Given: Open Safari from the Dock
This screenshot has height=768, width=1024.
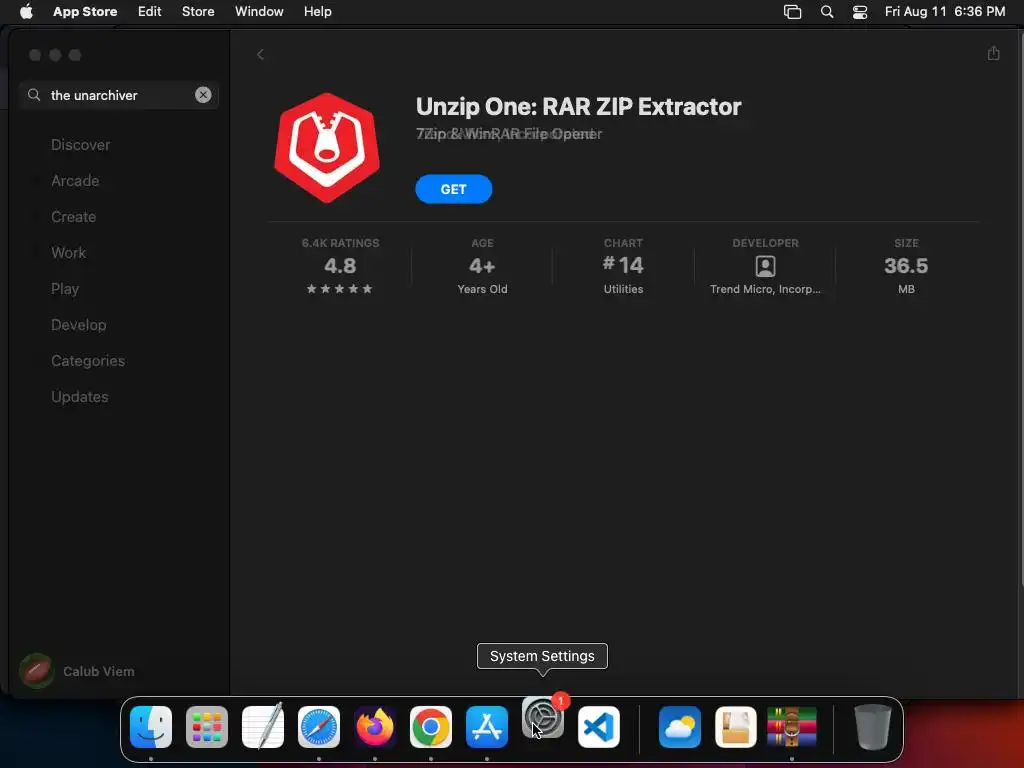Looking at the screenshot, I should pyautogui.click(x=319, y=727).
